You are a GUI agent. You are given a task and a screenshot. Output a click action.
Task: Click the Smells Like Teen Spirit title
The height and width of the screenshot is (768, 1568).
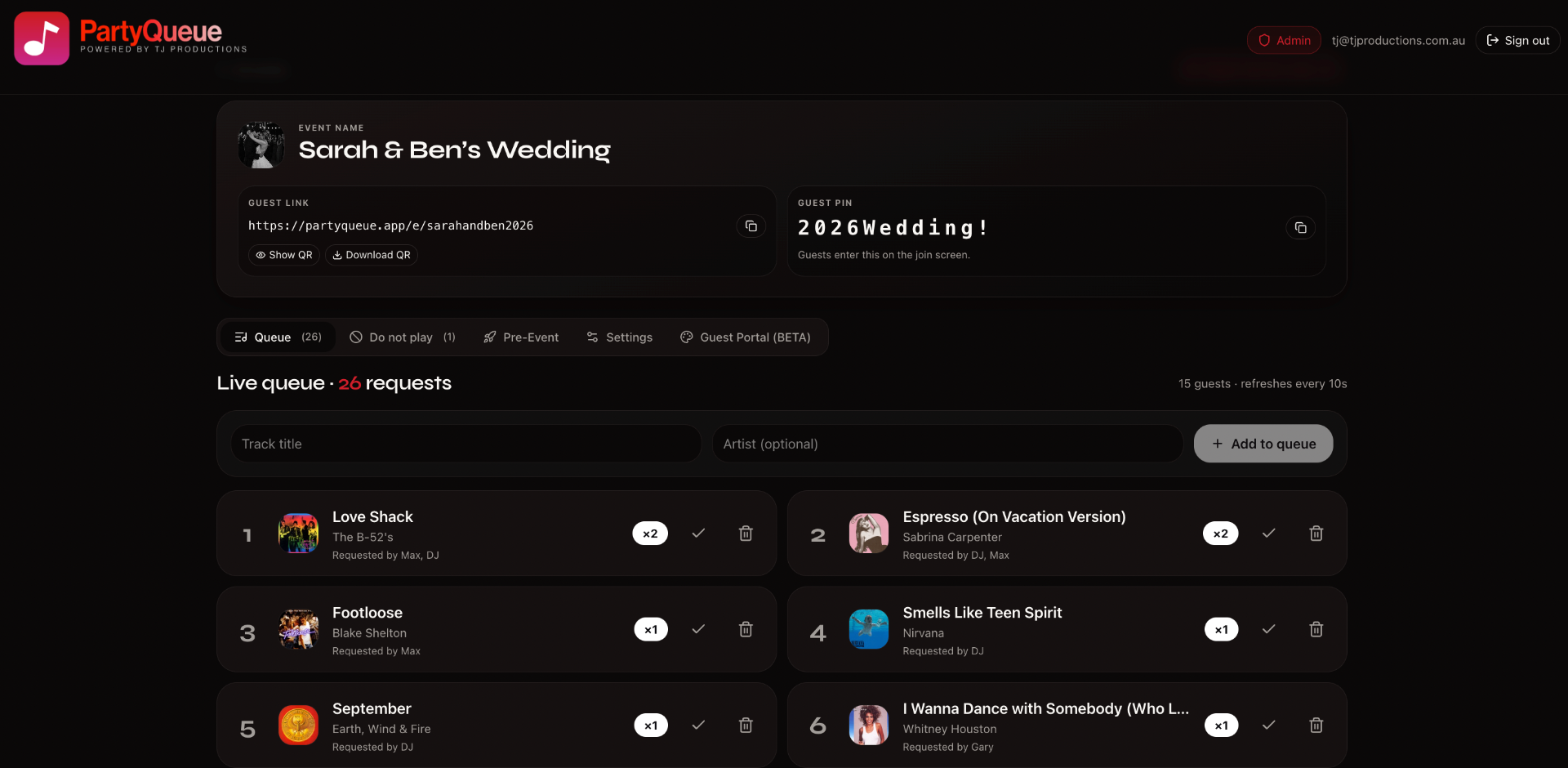click(982, 613)
